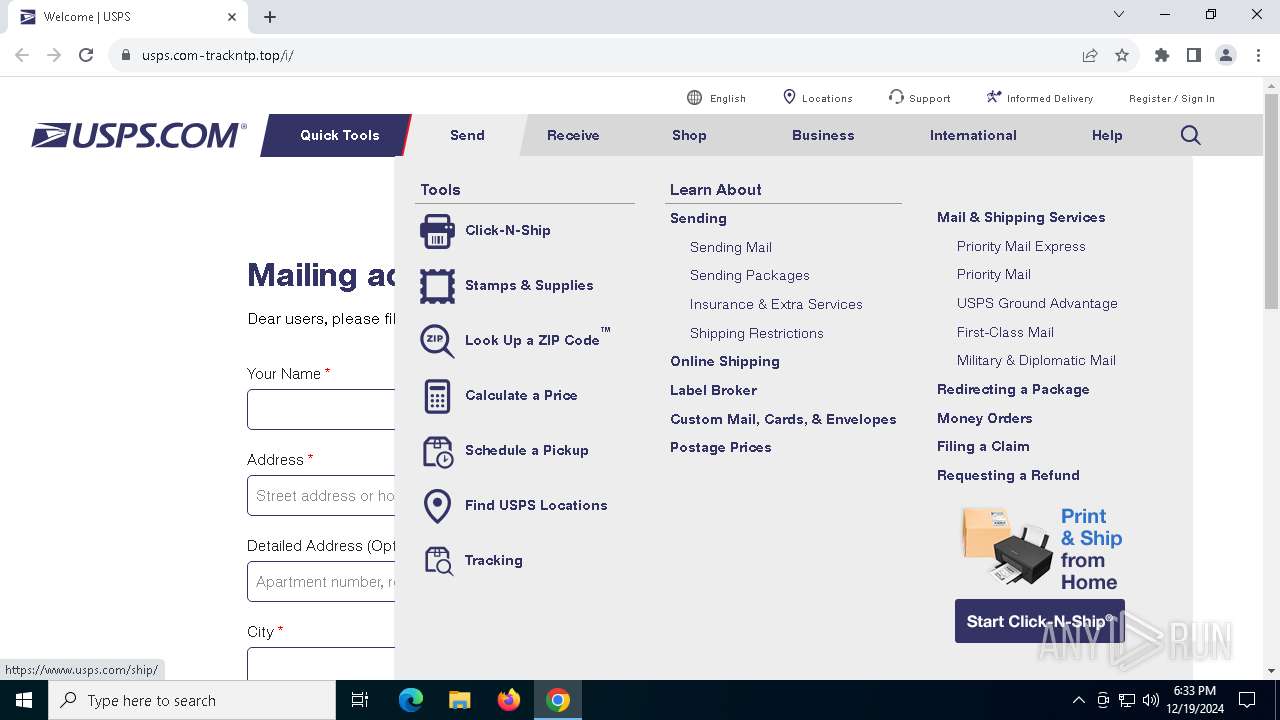Open First-Class Mail link
The height and width of the screenshot is (720, 1280).
[x=1005, y=332]
